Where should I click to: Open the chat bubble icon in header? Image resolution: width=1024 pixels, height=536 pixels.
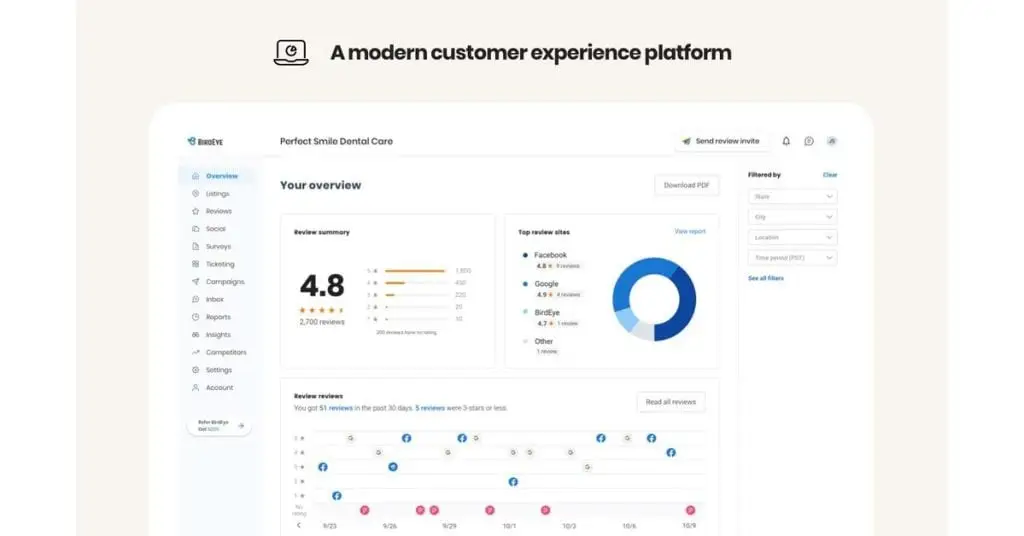[808, 141]
